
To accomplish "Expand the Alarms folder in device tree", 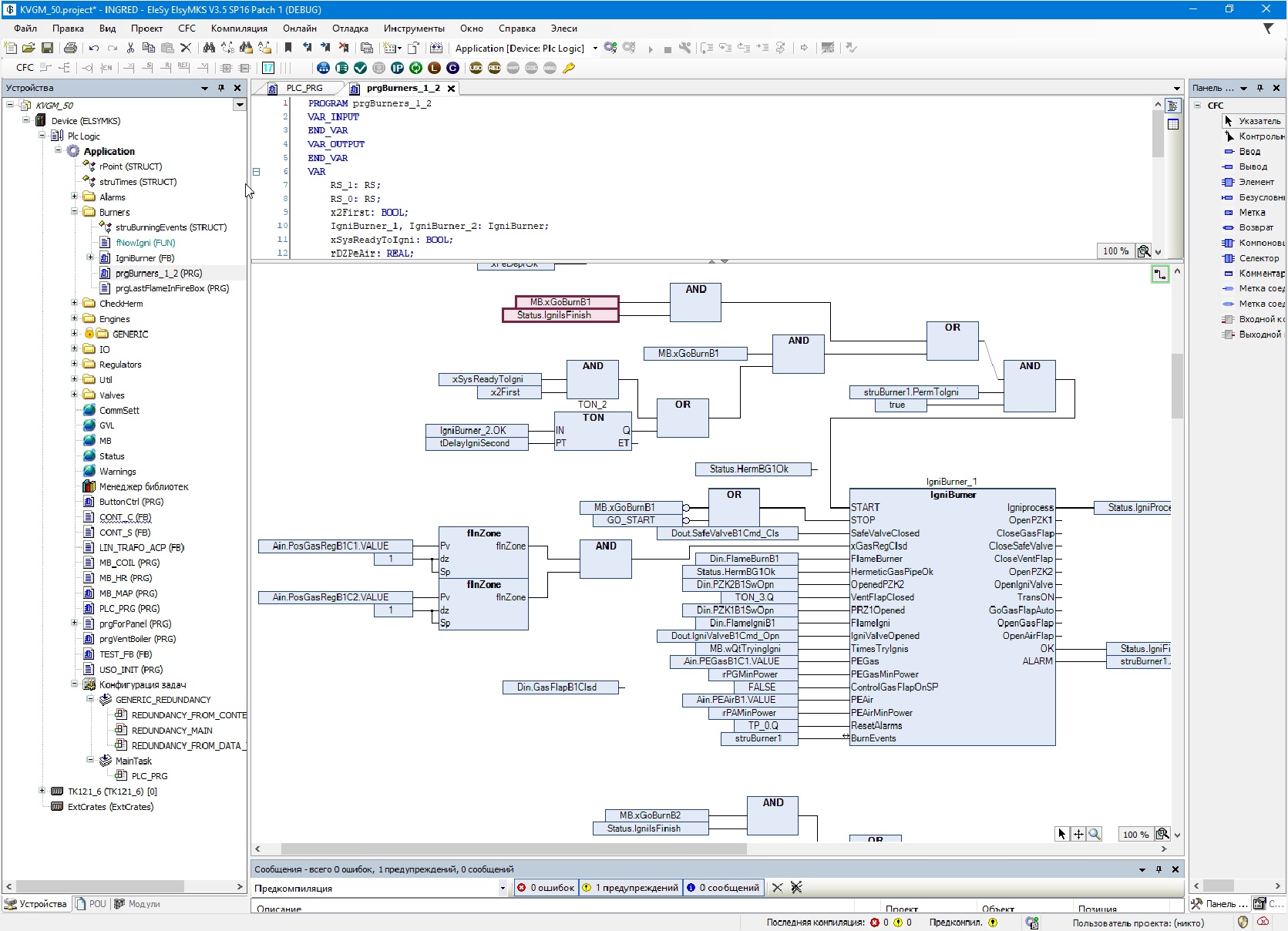I will coord(75,197).
